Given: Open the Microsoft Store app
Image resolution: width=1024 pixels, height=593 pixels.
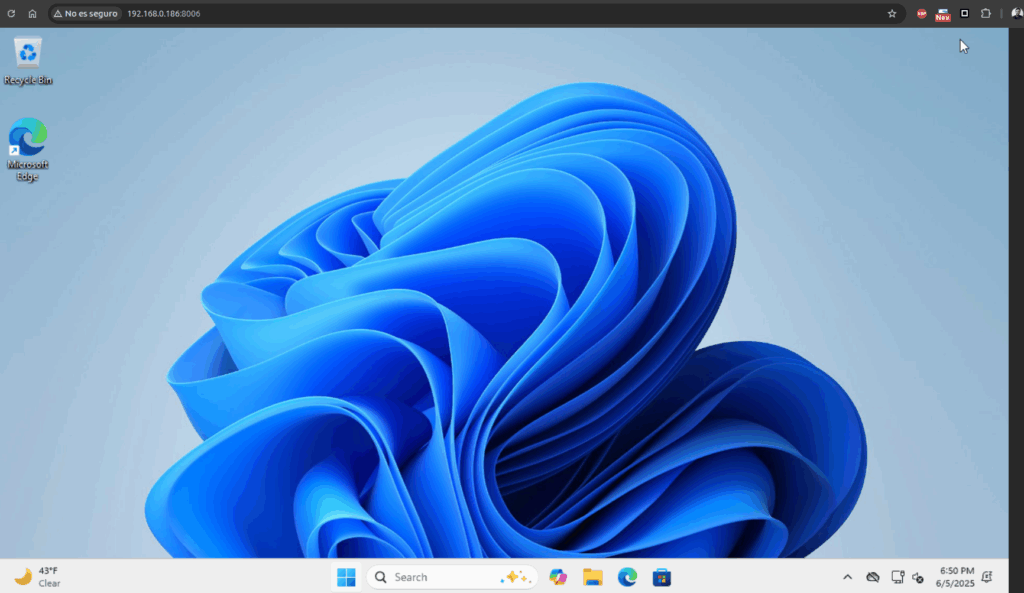Looking at the screenshot, I should [661, 577].
